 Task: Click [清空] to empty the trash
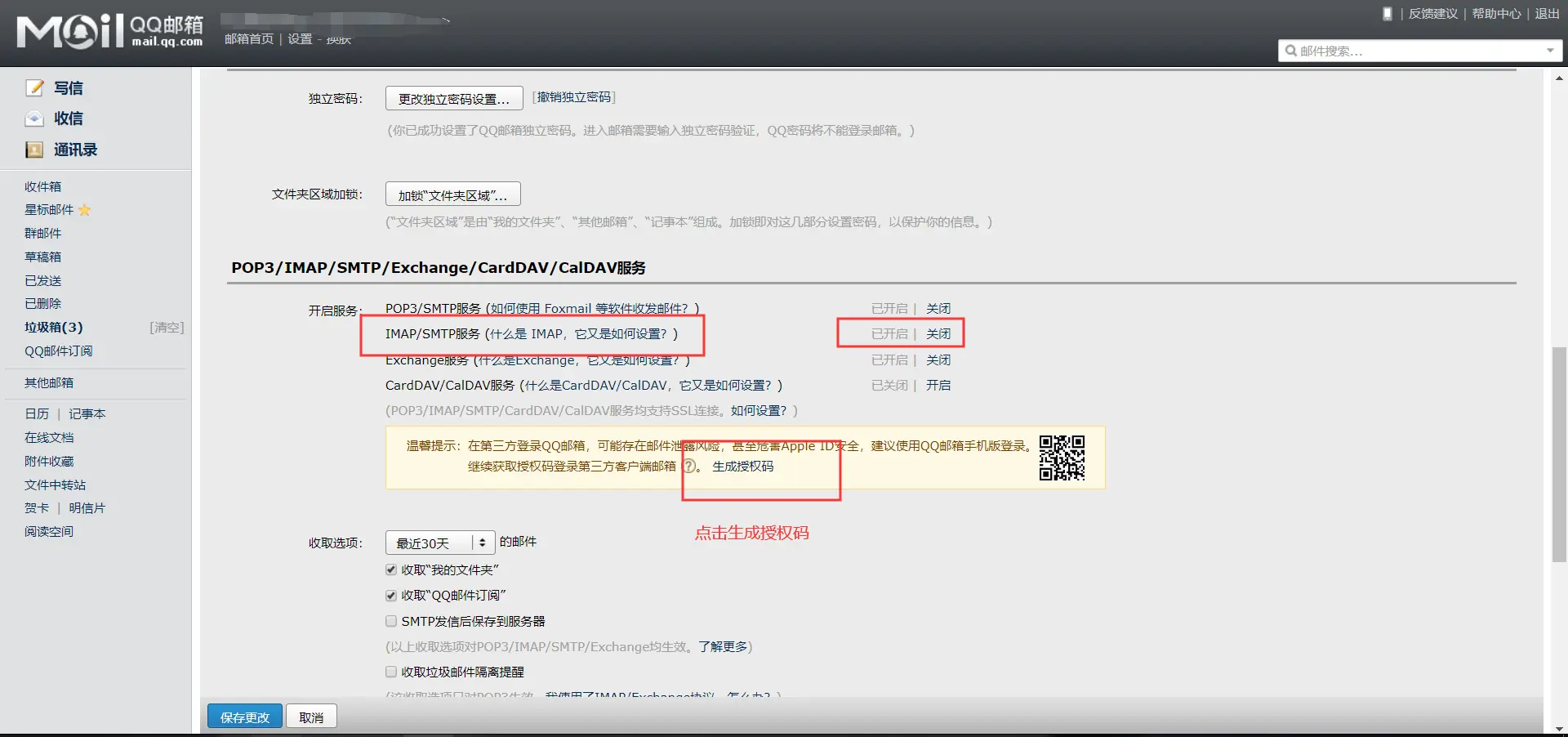pos(167,328)
